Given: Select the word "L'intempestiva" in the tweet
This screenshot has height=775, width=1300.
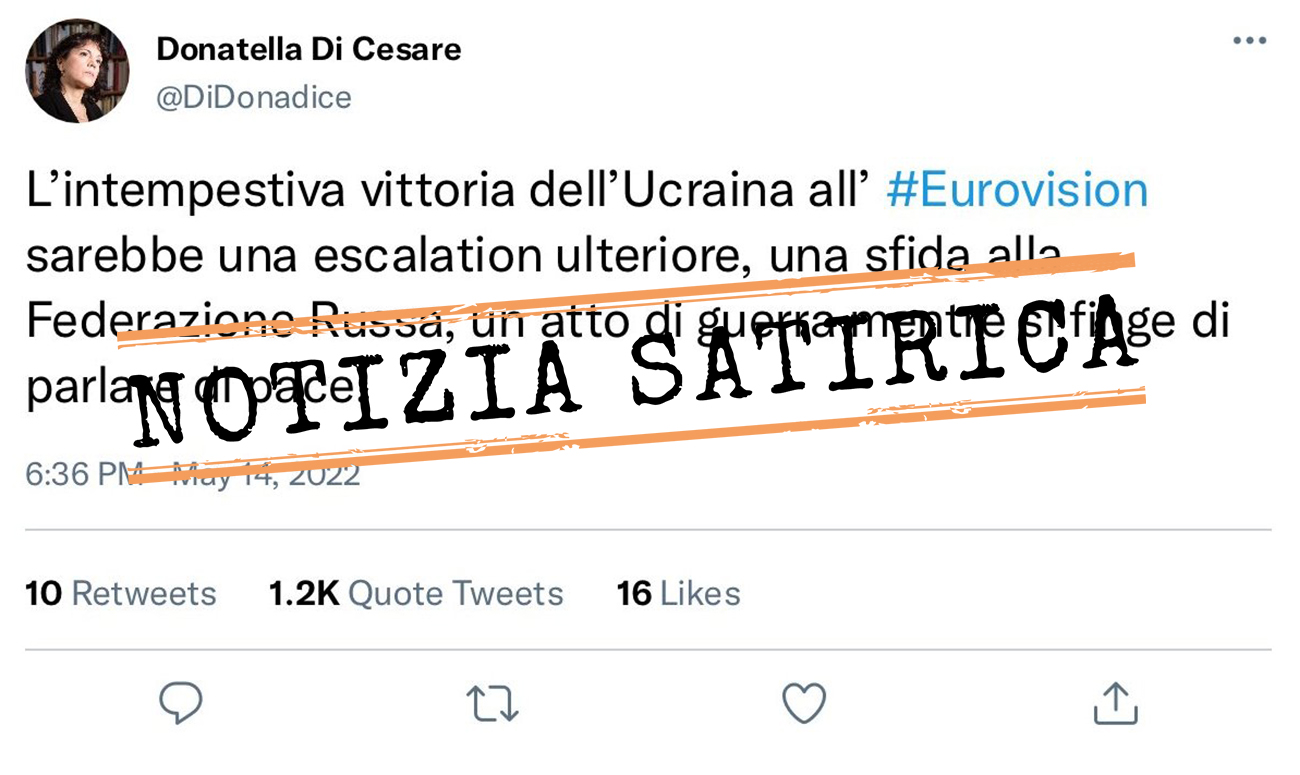Looking at the screenshot, I should (155, 192).
